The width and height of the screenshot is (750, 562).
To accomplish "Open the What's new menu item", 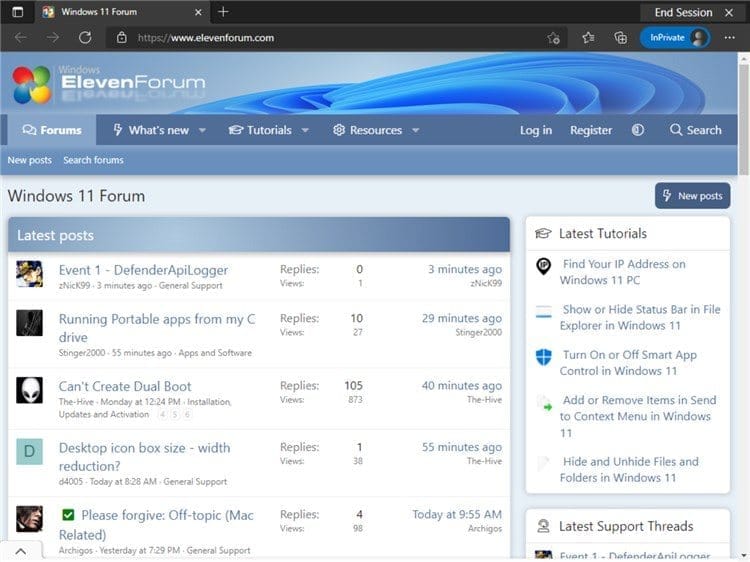I will pos(151,130).
